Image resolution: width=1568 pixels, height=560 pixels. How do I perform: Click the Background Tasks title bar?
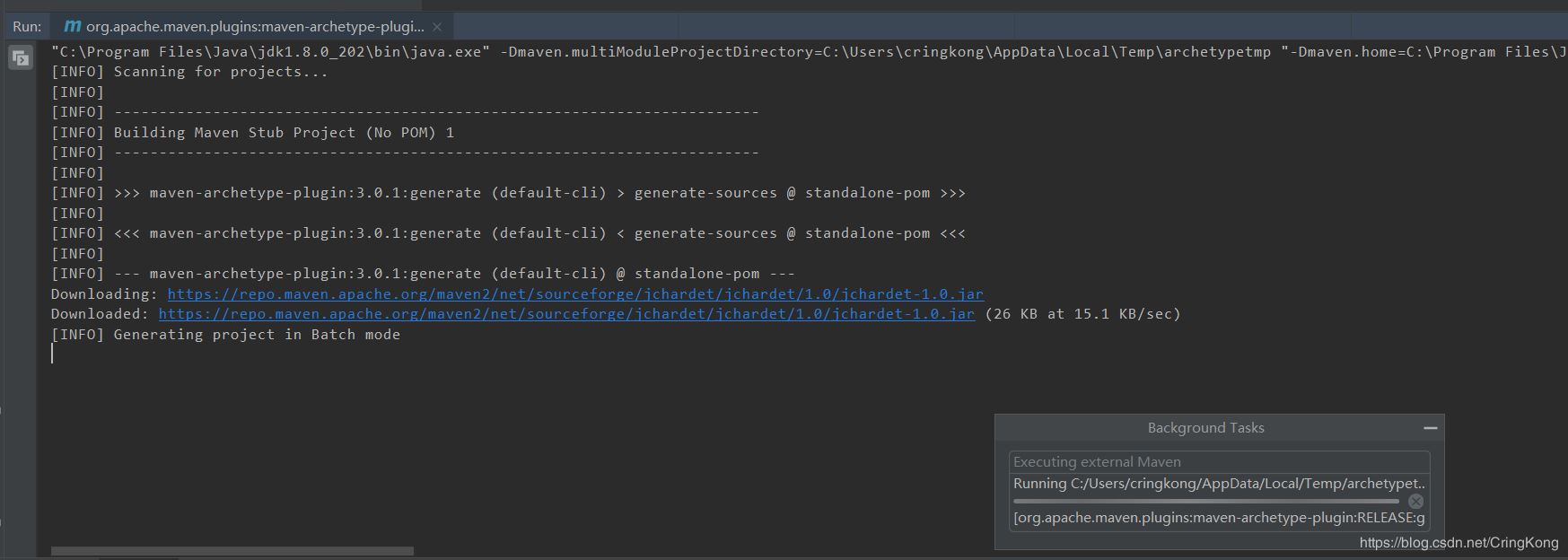(x=1205, y=428)
